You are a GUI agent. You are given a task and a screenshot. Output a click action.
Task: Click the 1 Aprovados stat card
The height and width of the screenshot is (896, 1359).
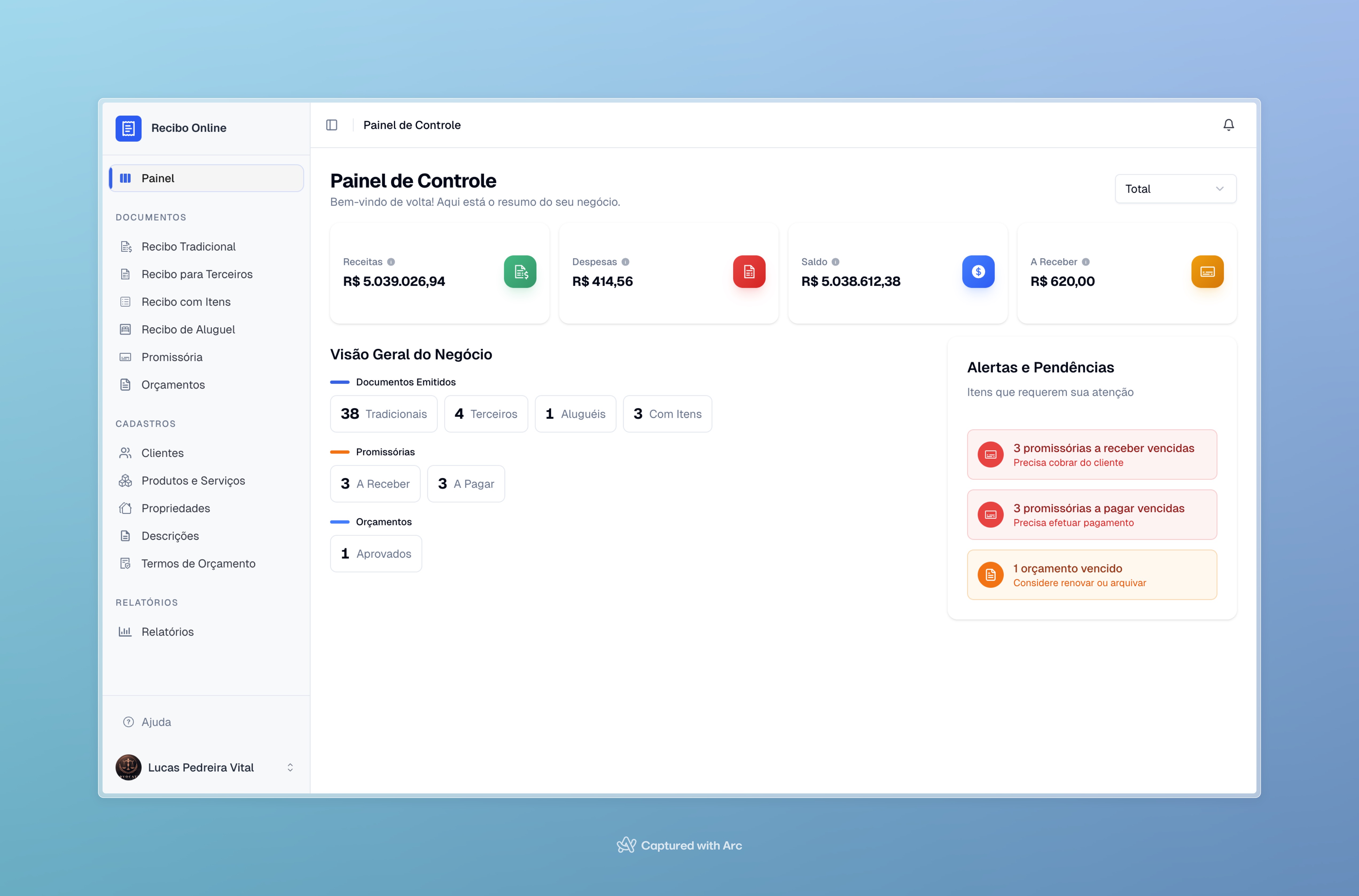click(376, 553)
